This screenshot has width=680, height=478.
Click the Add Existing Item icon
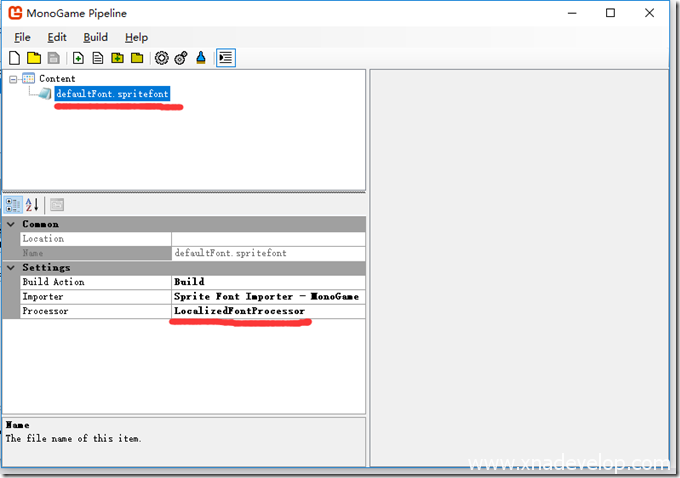coord(98,58)
